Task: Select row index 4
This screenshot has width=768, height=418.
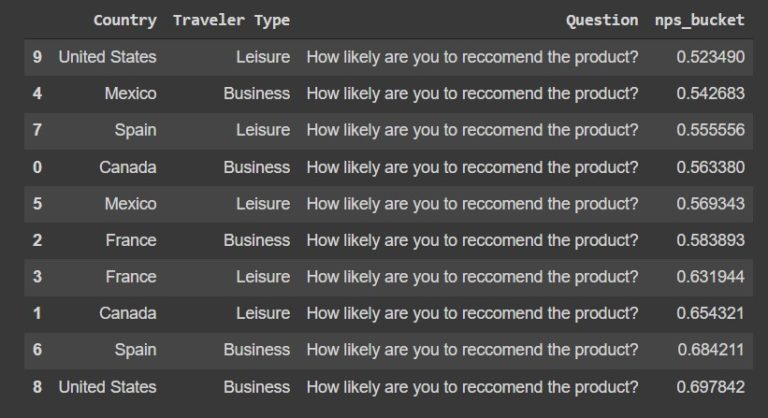Action: click(37, 94)
